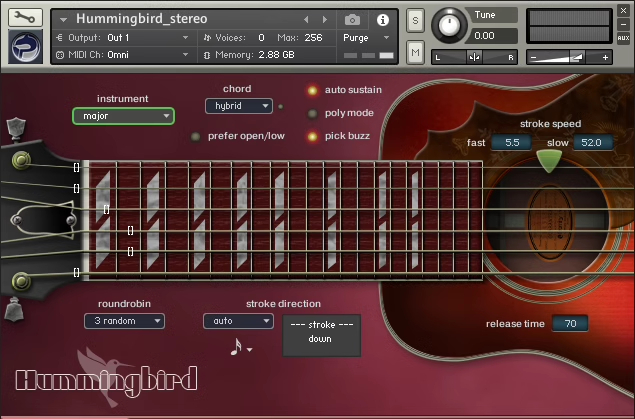
Task: Click the instrument name Hummingbird_stereo
Action: pos(142,19)
